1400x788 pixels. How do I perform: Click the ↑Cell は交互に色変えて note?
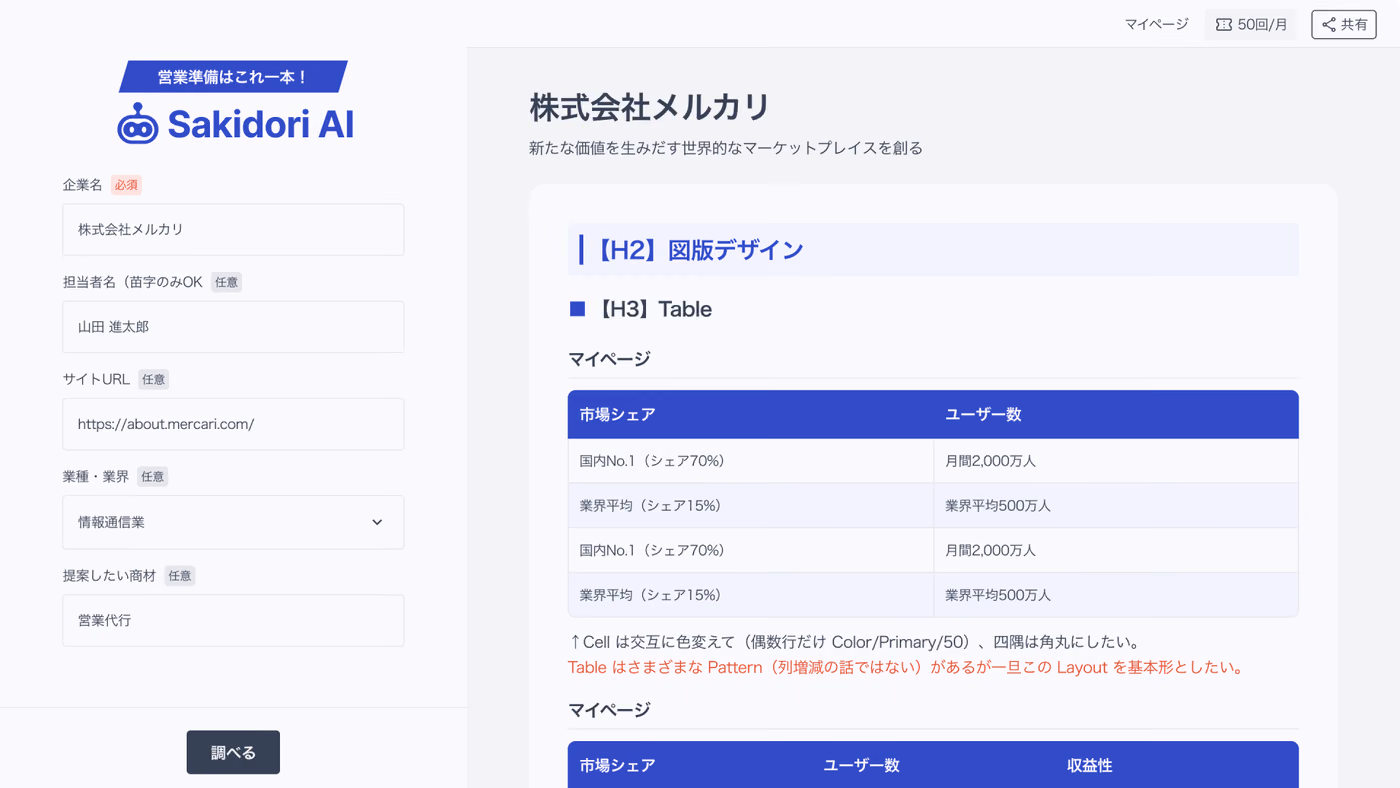tap(855, 642)
